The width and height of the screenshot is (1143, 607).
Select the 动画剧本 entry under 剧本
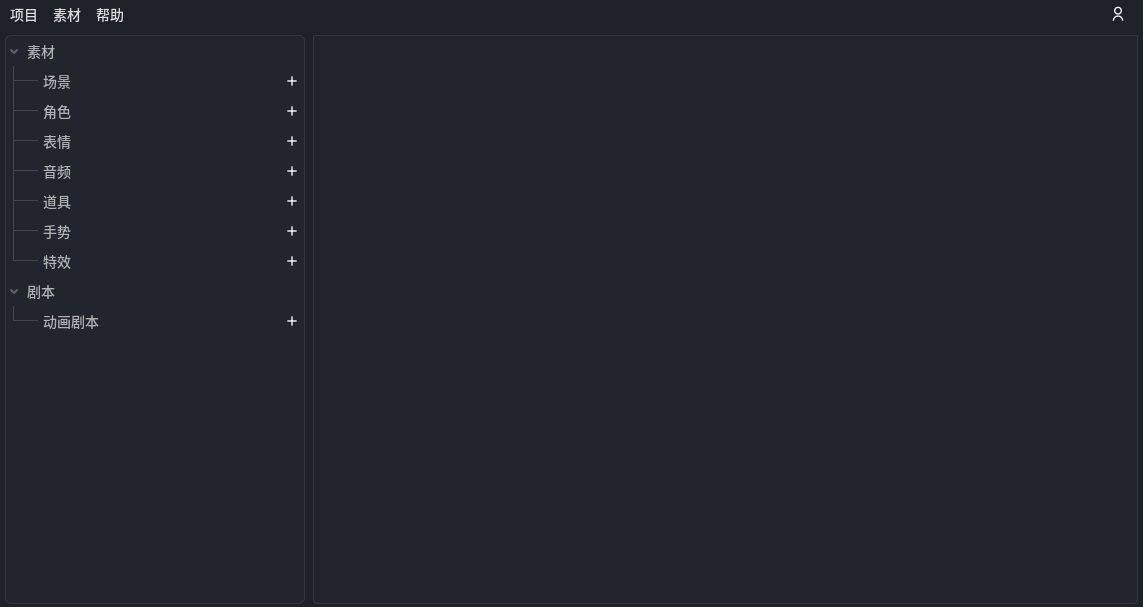pyautogui.click(x=71, y=322)
